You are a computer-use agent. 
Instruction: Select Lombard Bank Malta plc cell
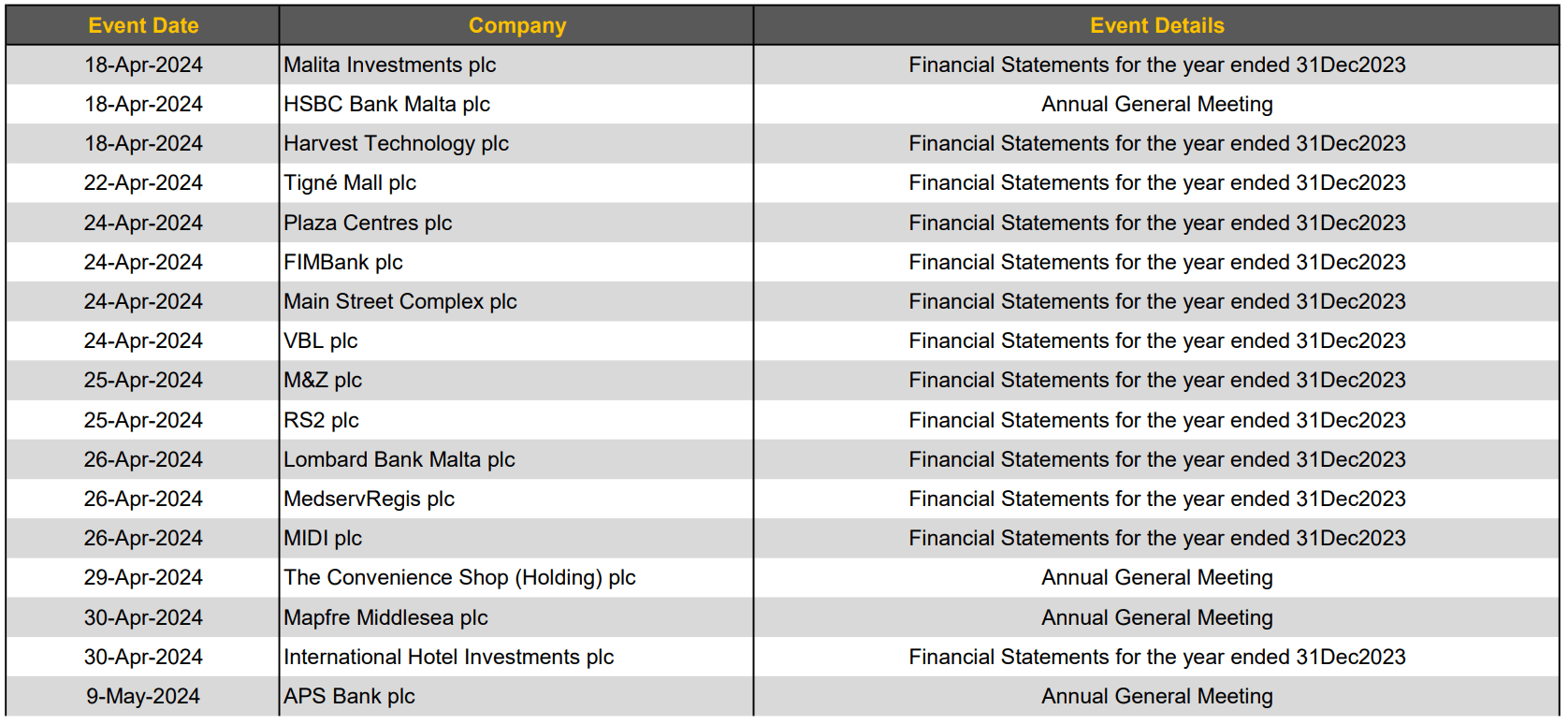click(x=516, y=460)
